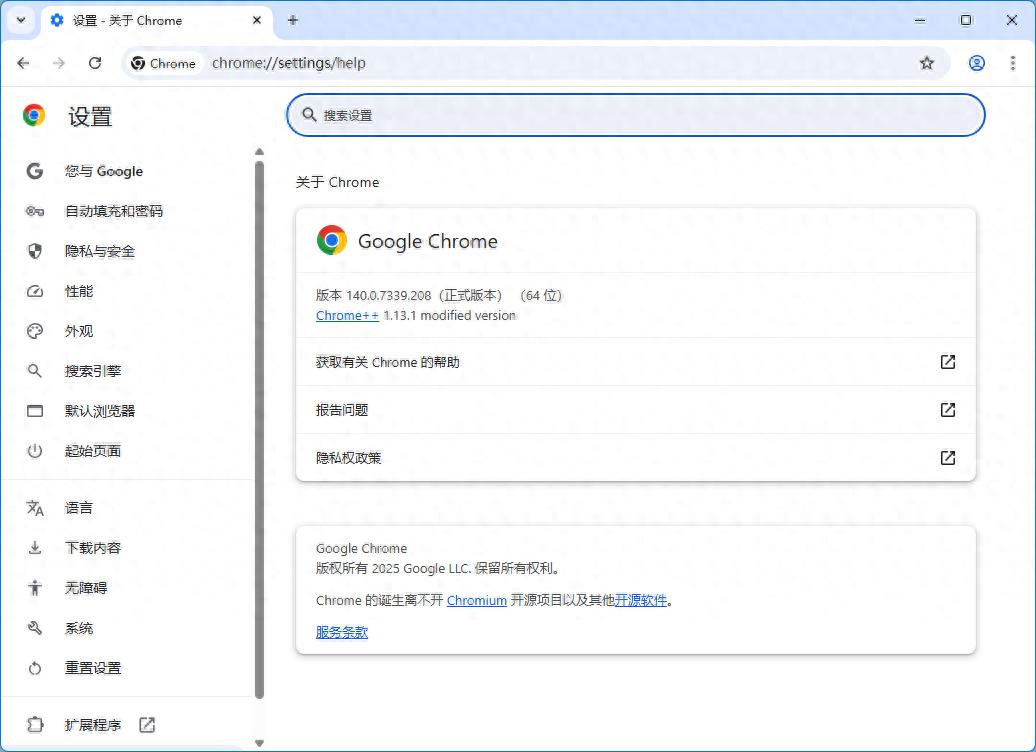This screenshot has height=752, width=1036.
Task: Open the 服务条款 link
Action: [x=342, y=632]
